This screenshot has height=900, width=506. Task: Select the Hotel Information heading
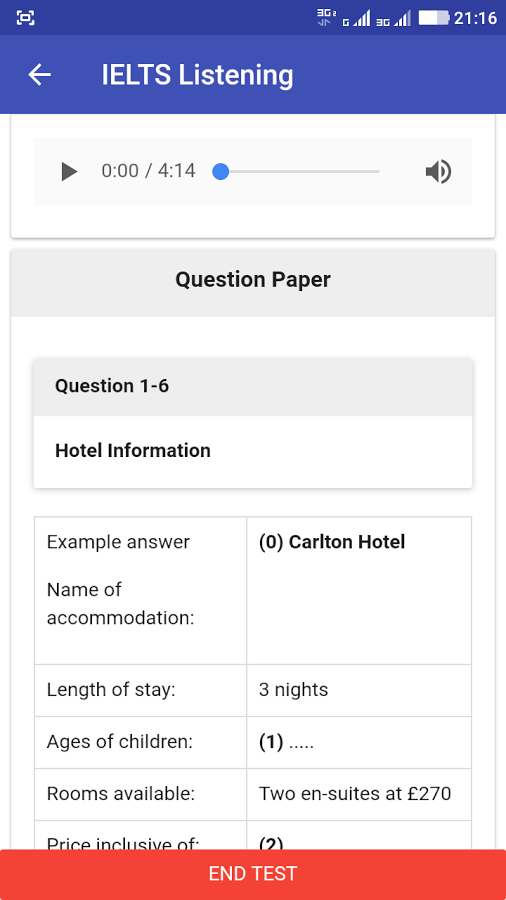click(133, 451)
